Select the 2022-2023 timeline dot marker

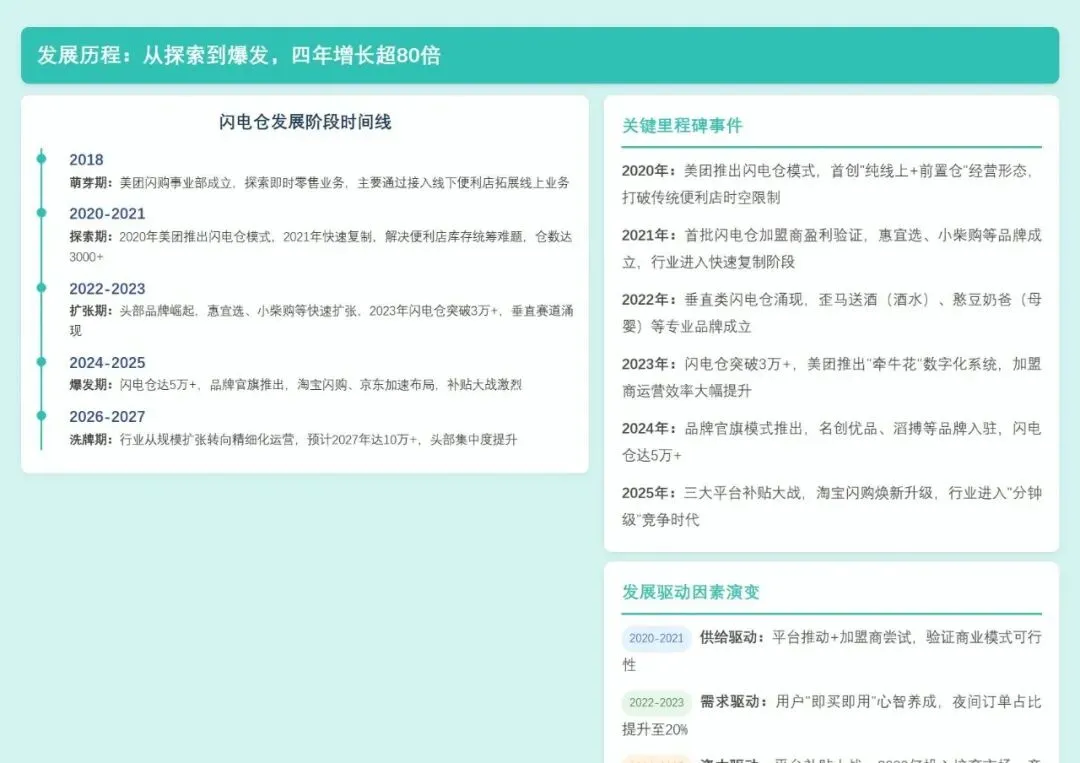point(41,288)
